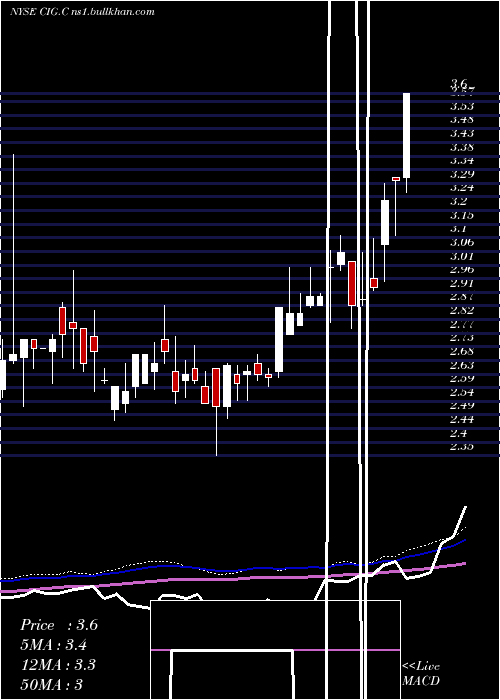Select the 3.15 price axis label
The width and height of the screenshot is (500, 700).
(x=462, y=215)
